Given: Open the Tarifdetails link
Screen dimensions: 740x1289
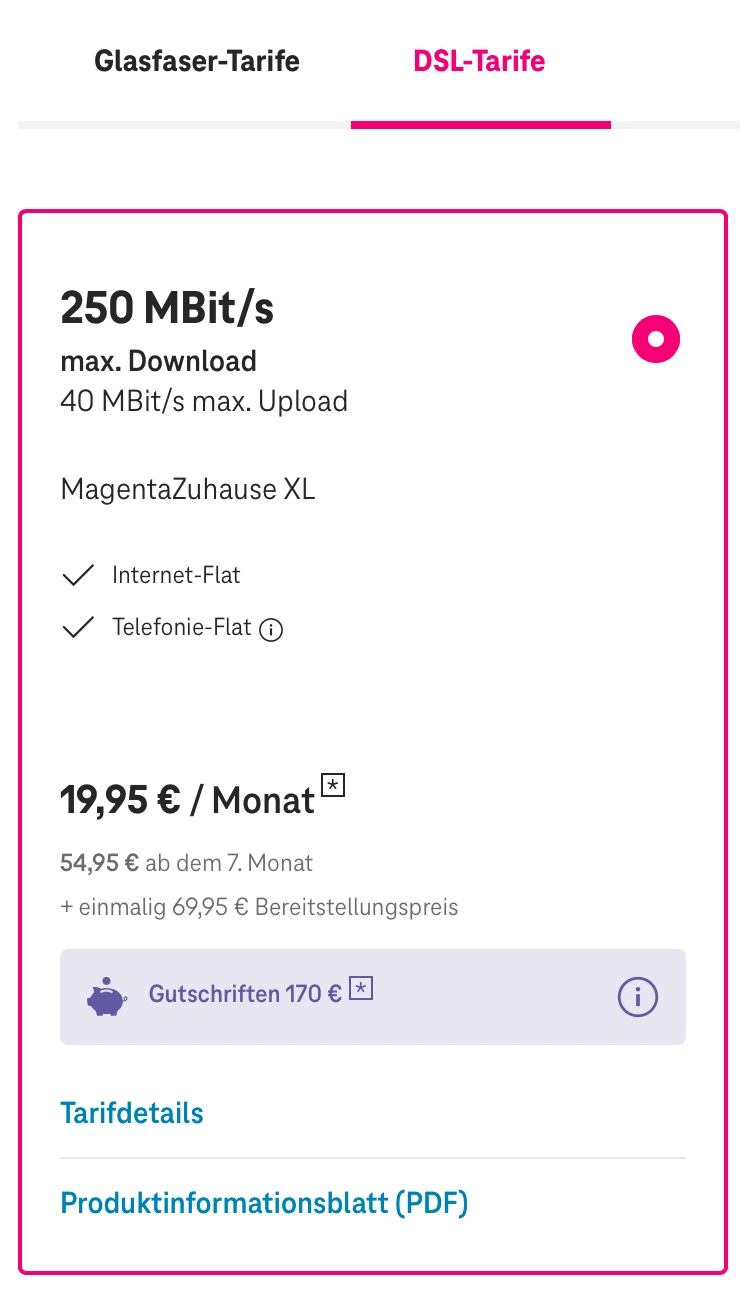Looking at the screenshot, I should click(132, 1113).
